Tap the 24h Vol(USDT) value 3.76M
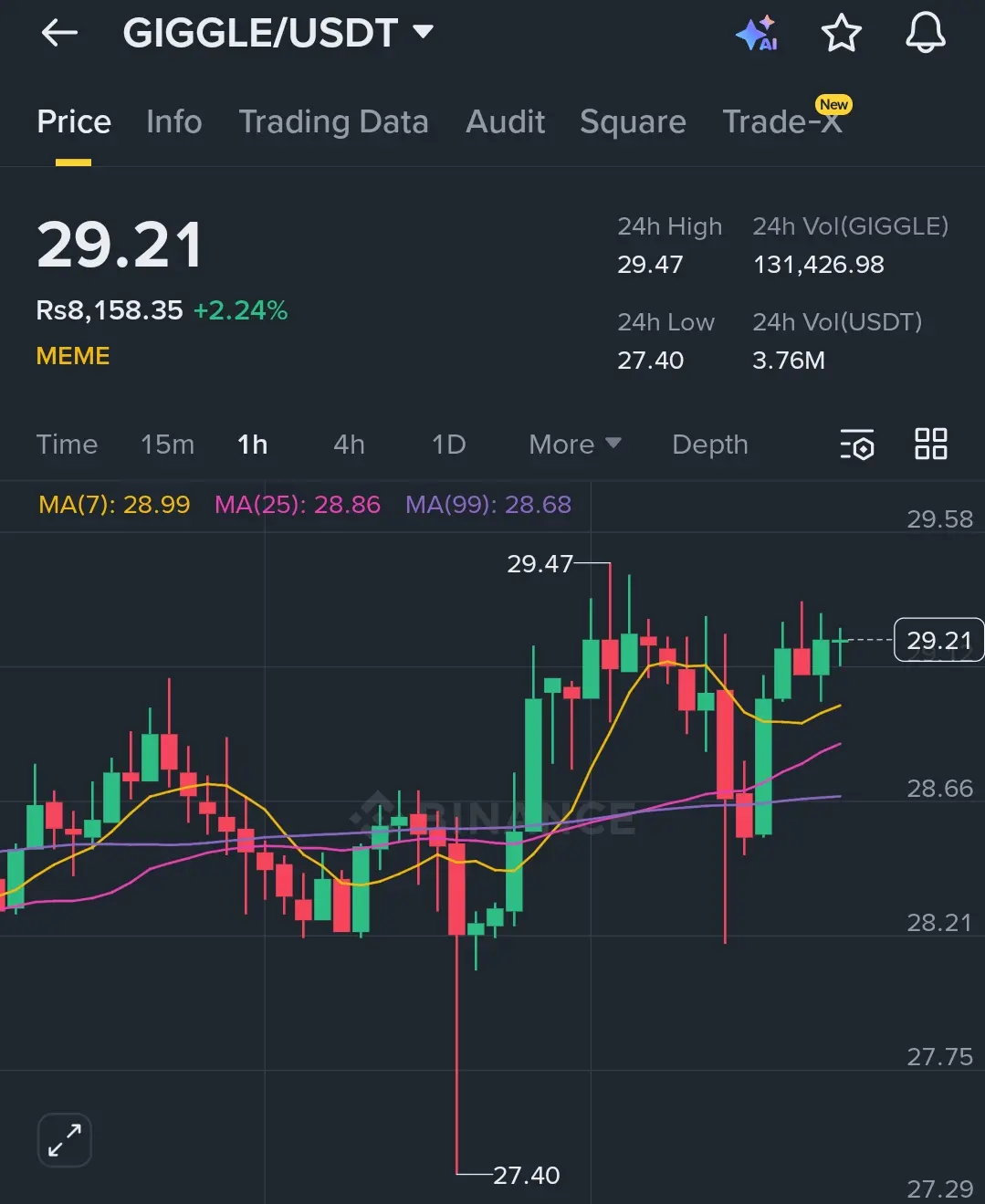985x1204 pixels. (x=789, y=361)
